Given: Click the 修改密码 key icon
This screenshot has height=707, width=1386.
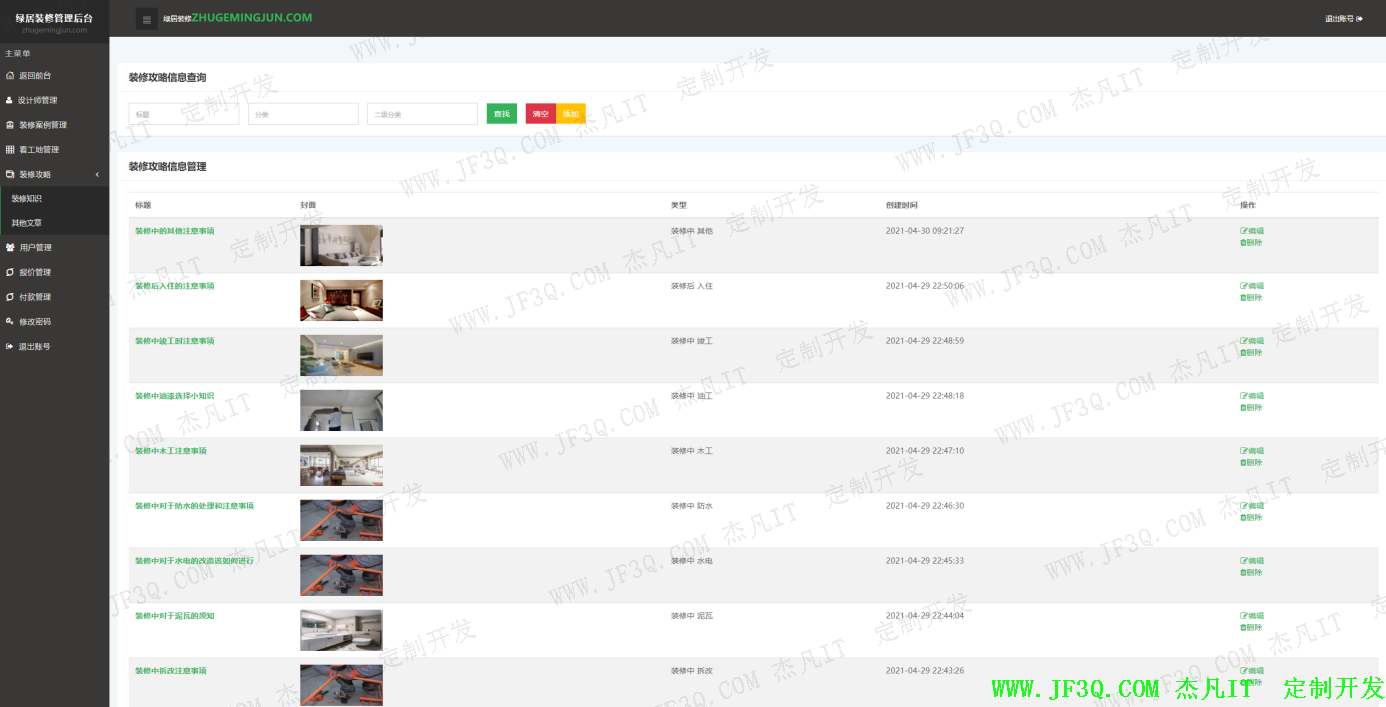Looking at the screenshot, I should (10, 322).
